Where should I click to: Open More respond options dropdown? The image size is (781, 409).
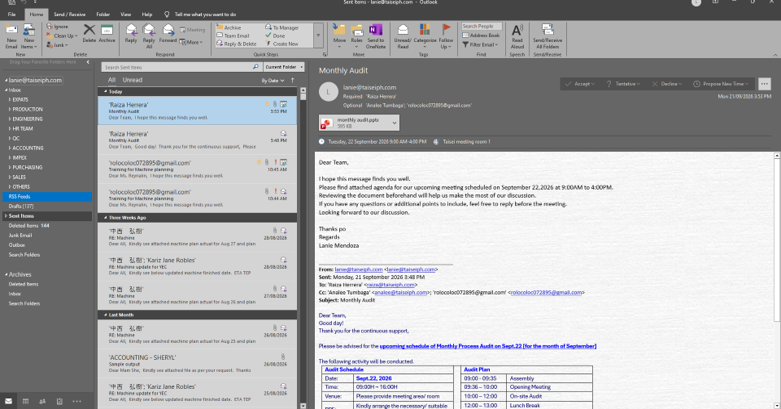tap(191, 42)
